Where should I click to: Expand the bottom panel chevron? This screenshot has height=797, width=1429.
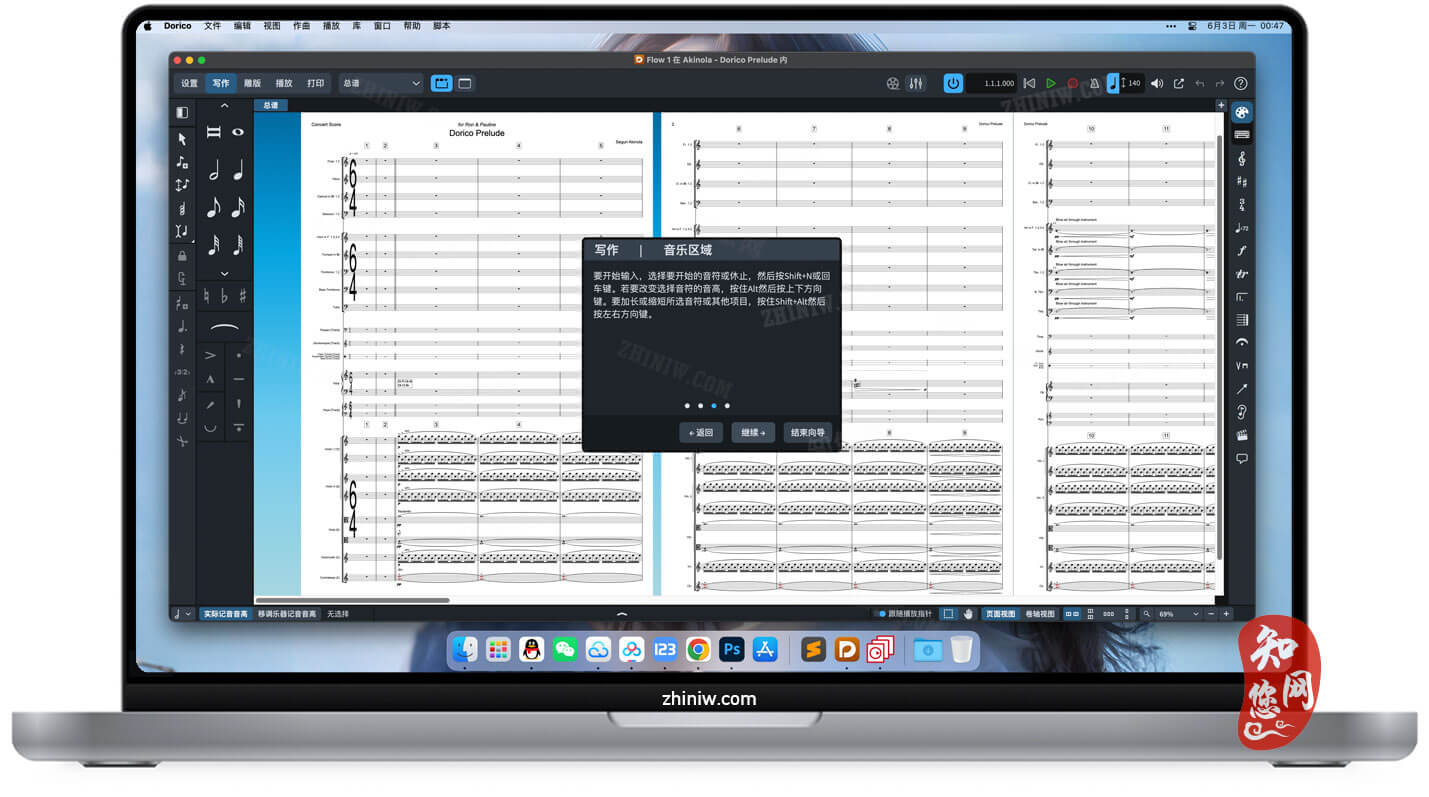pos(622,614)
